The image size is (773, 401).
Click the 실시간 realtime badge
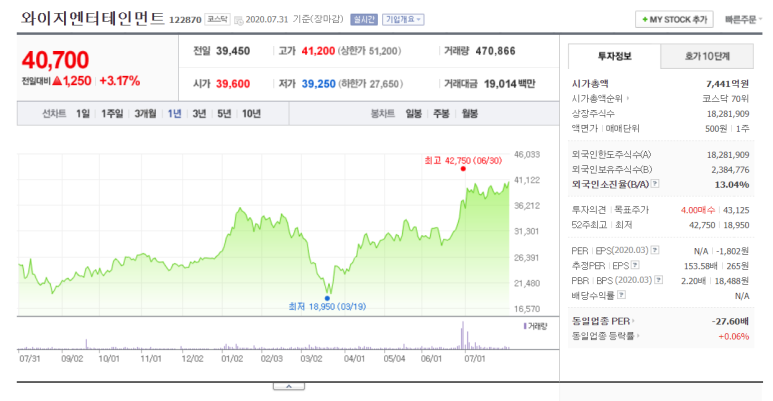click(364, 19)
